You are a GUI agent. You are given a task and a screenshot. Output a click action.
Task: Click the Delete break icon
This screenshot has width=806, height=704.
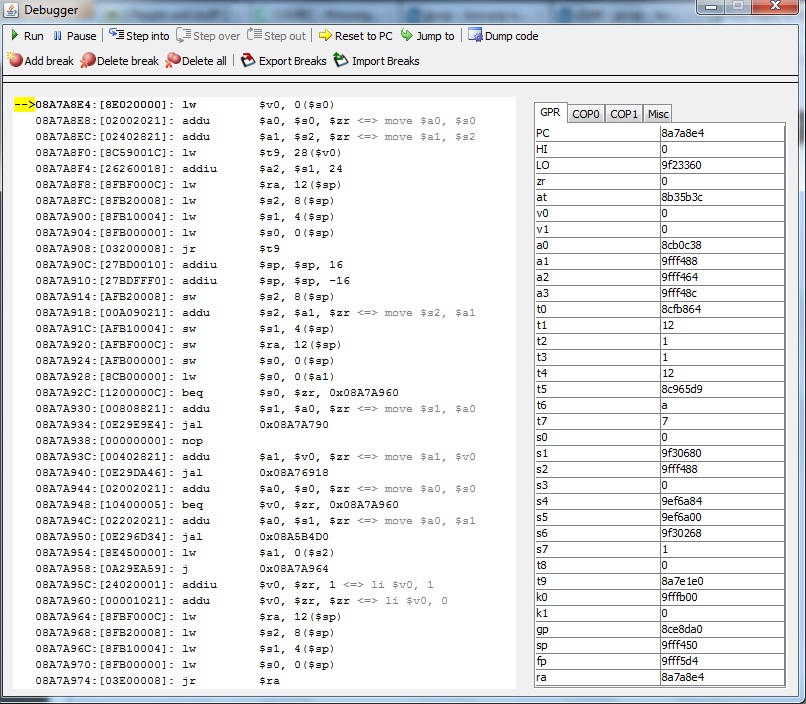(88, 61)
